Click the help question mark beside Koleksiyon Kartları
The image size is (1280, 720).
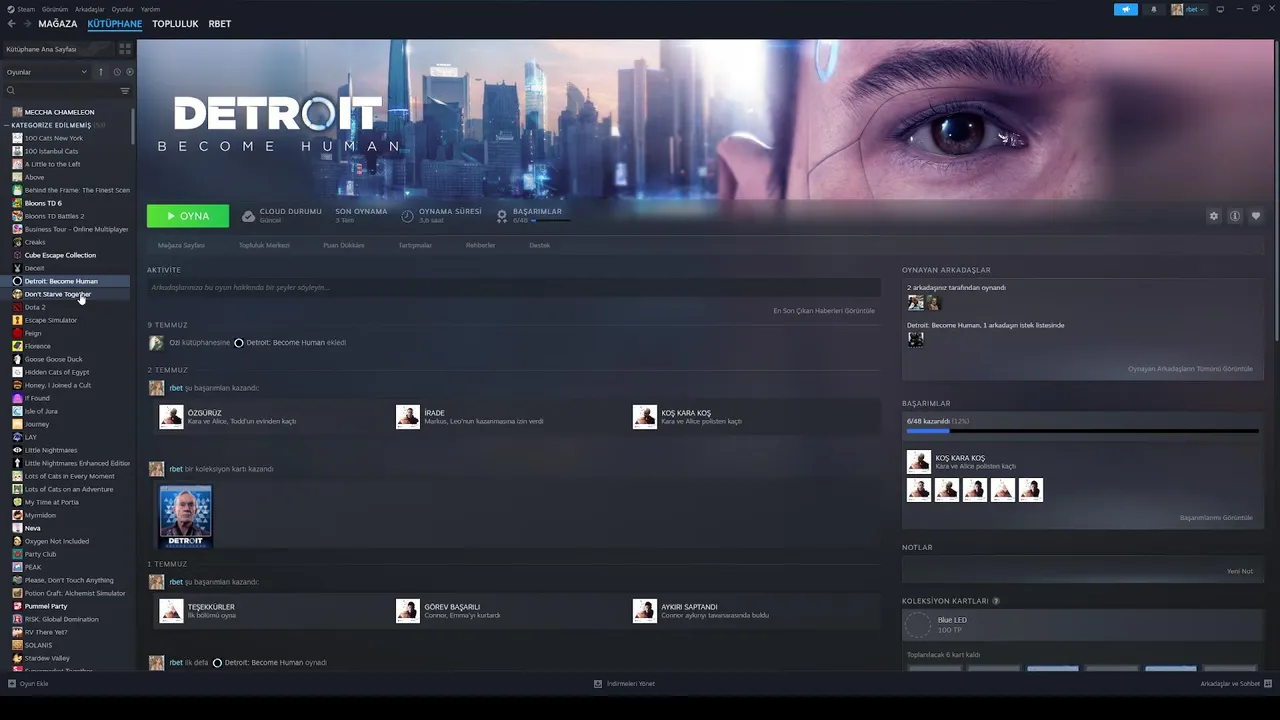coord(996,601)
